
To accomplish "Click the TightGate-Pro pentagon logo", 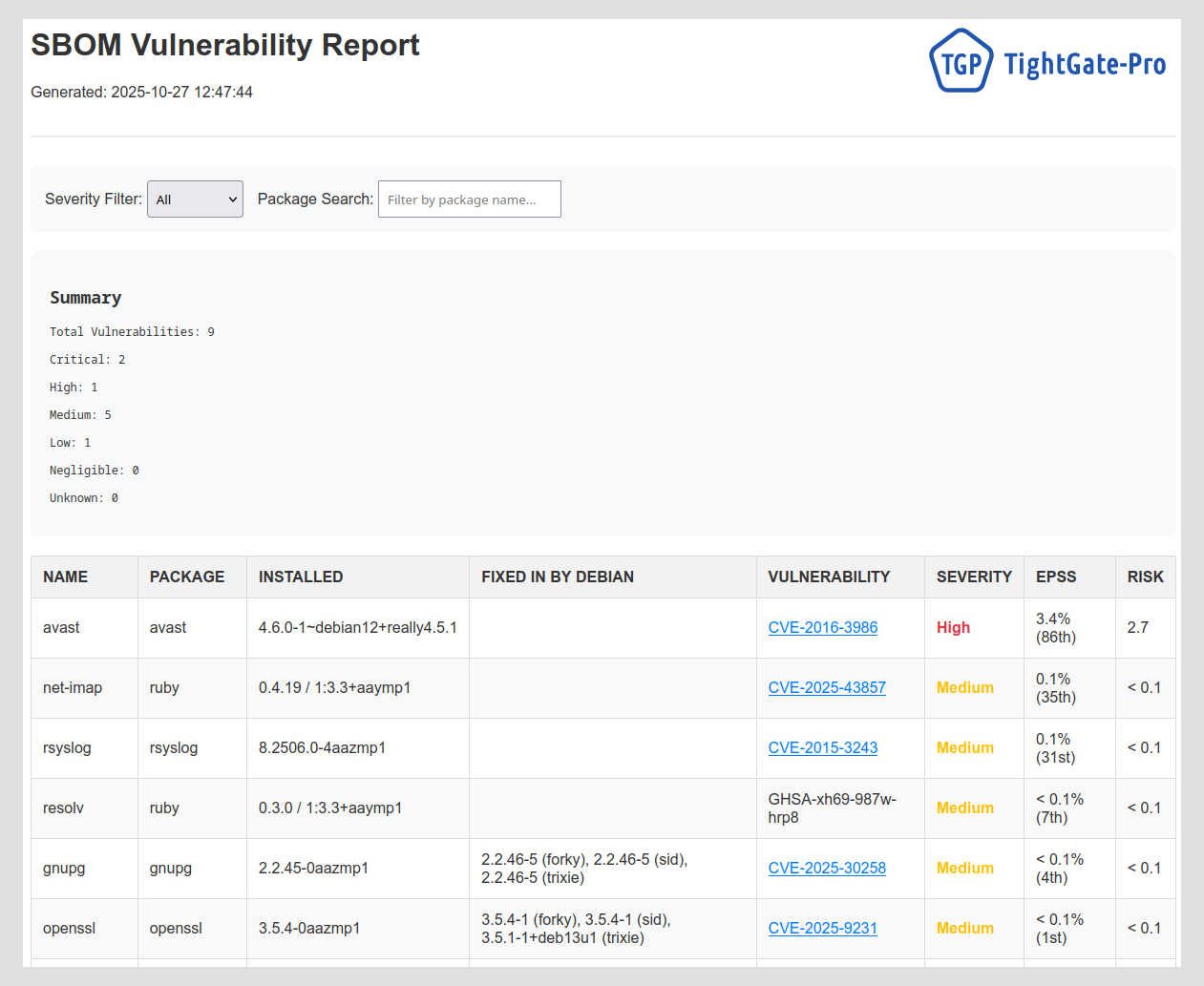I will pos(961,61).
